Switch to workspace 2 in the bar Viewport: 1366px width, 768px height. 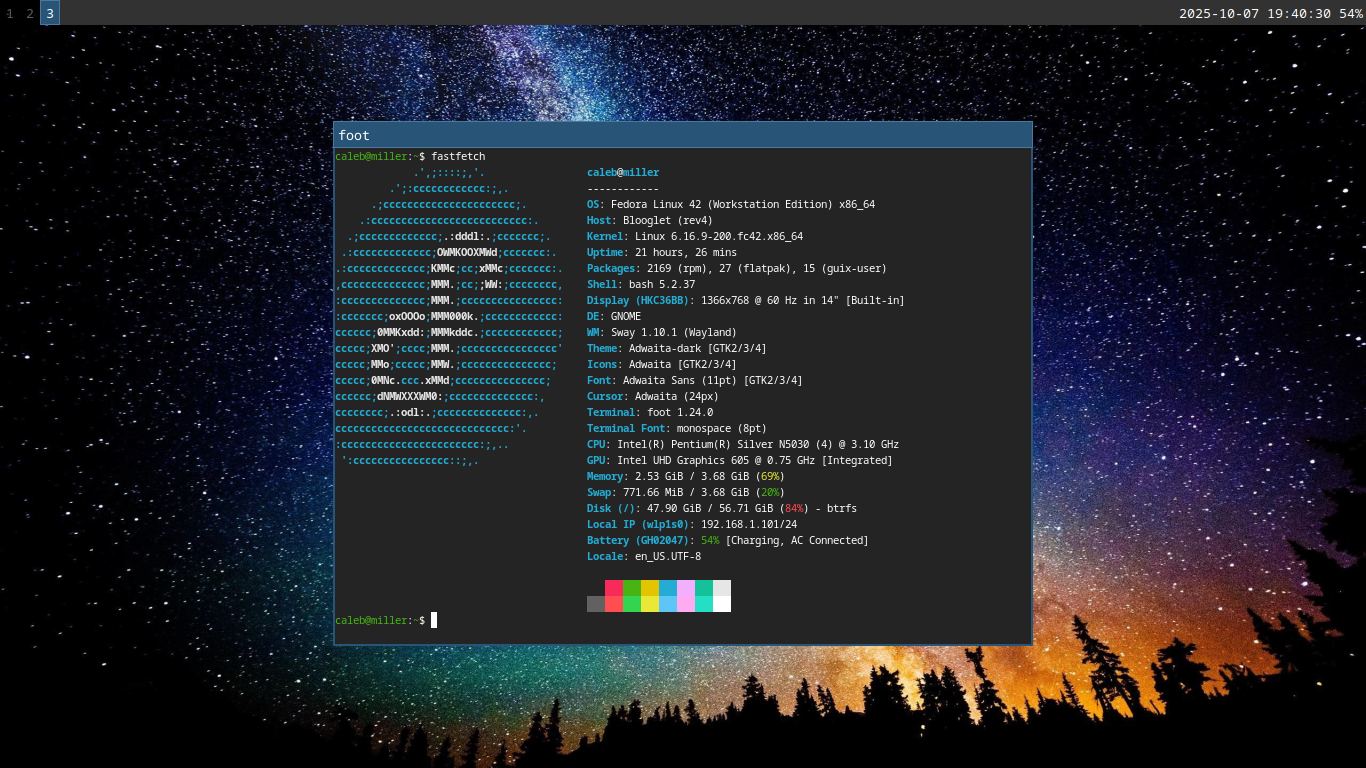30,13
